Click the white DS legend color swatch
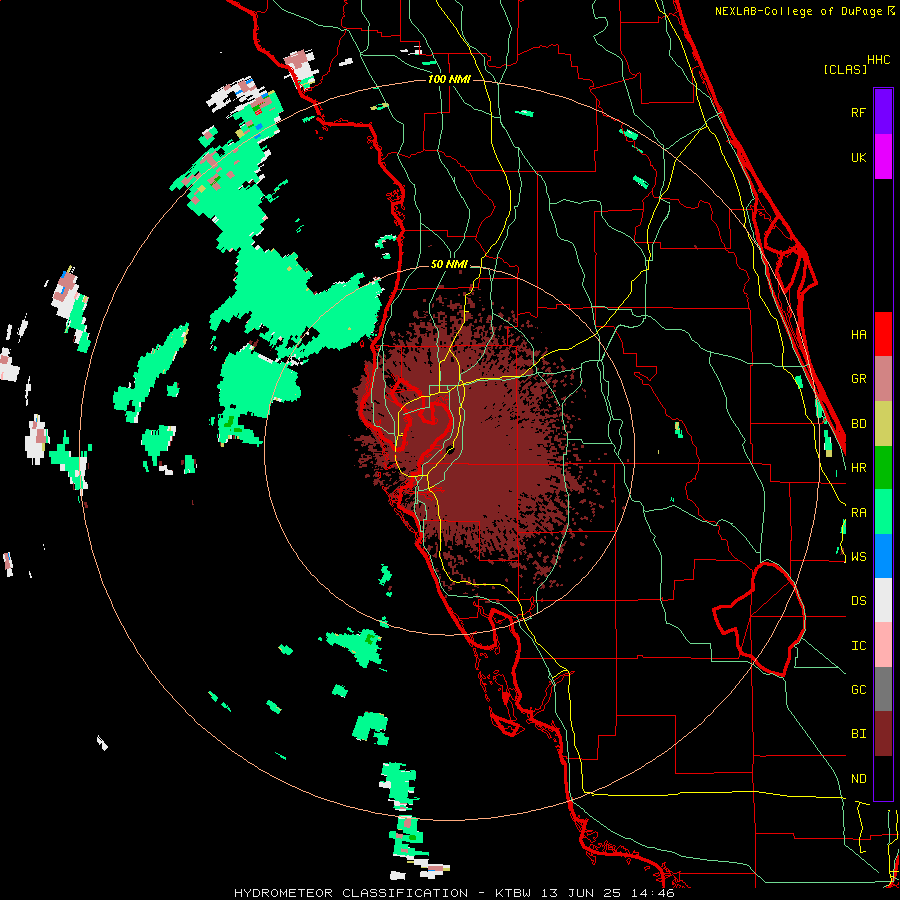The height and width of the screenshot is (900, 900). click(883, 600)
